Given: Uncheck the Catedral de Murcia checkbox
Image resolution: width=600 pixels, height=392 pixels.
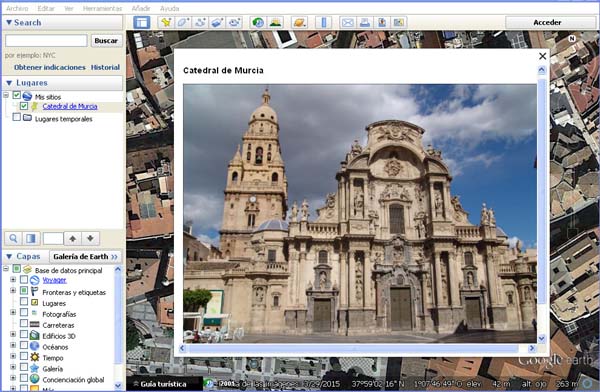Looking at the screenshot, I should (24, 106).
